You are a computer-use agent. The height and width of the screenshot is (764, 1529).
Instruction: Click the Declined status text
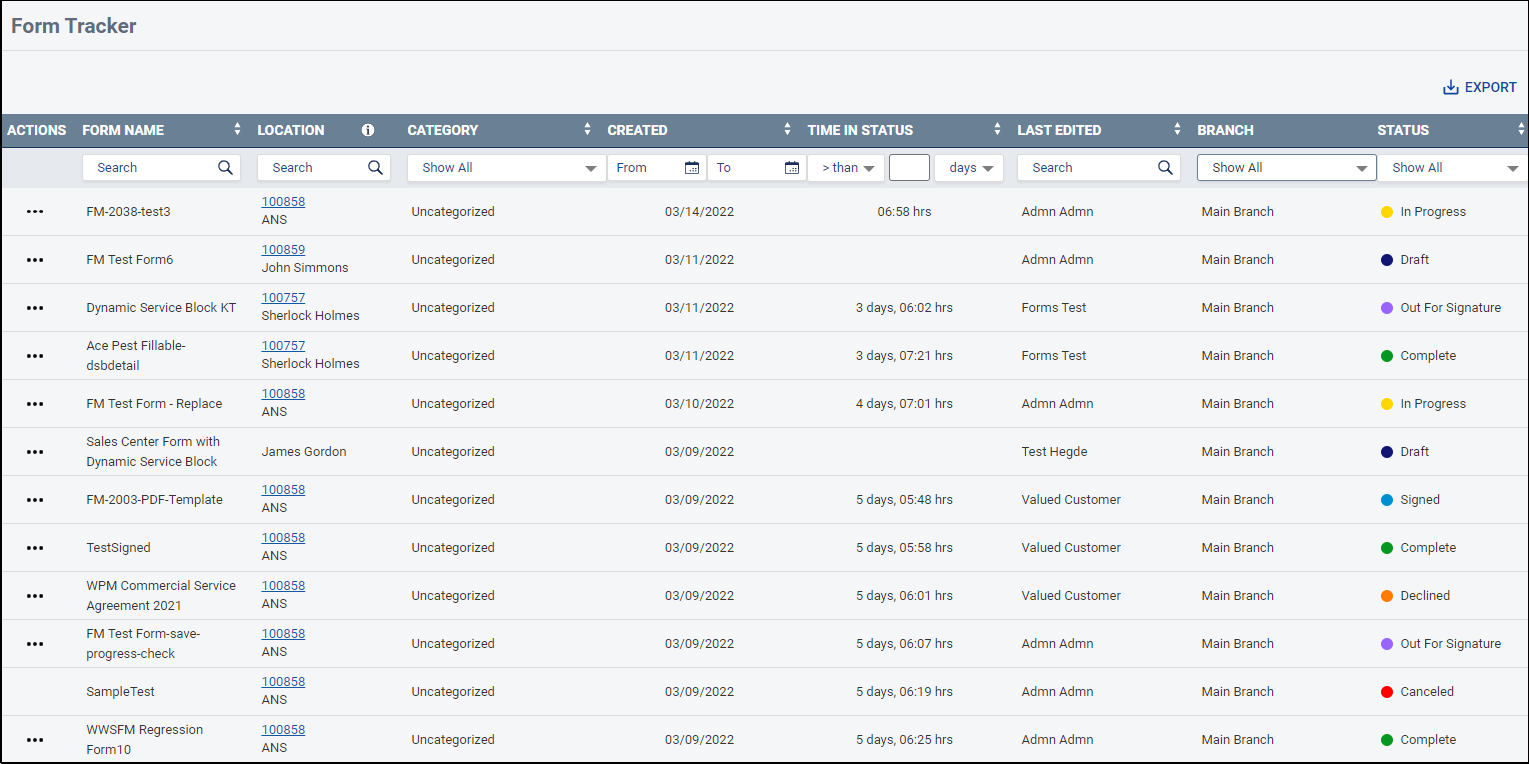[x=1425, y=596]
